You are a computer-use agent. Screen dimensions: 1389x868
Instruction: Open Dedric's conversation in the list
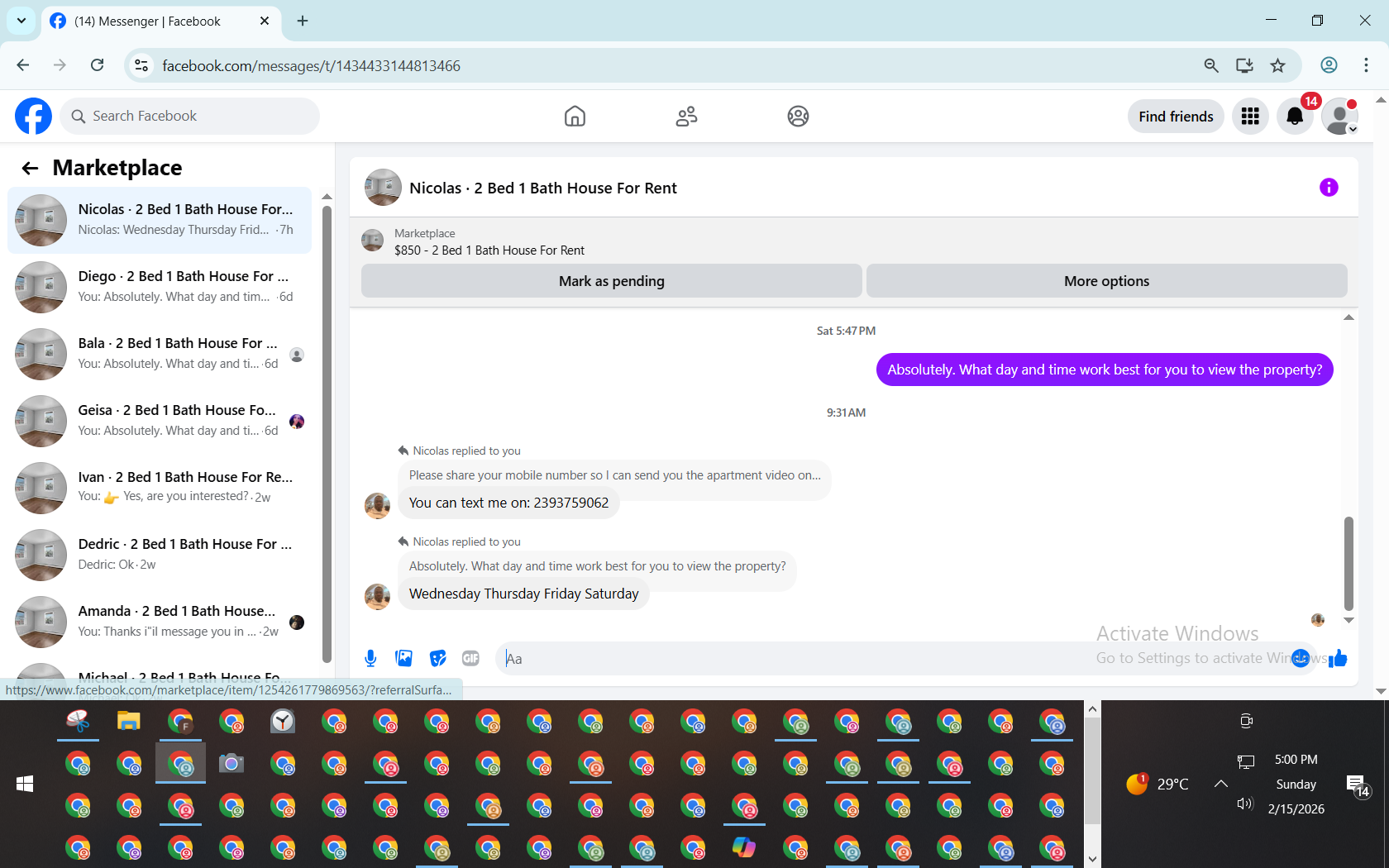160,555
